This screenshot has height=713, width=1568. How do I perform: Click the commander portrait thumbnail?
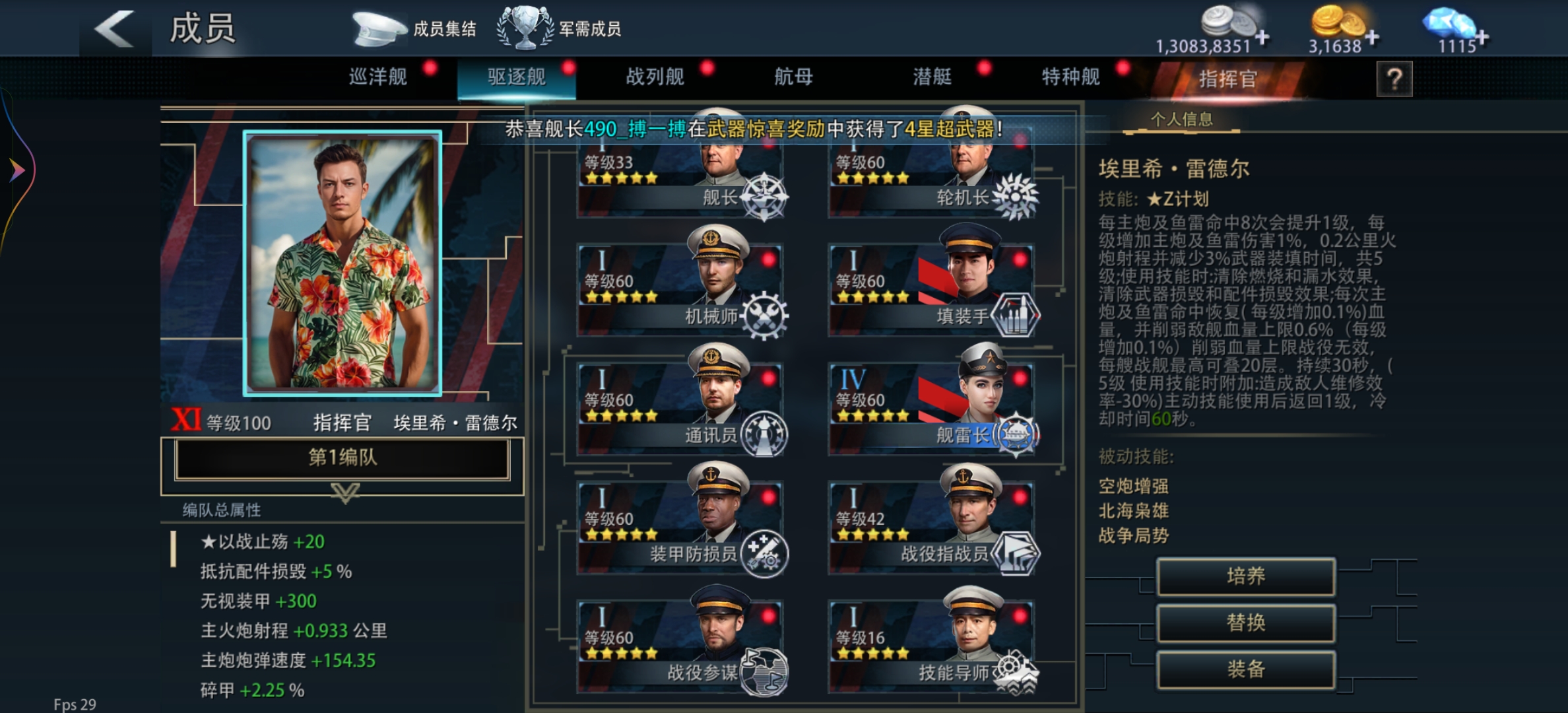pyautogui.click(x=343, y=263)
